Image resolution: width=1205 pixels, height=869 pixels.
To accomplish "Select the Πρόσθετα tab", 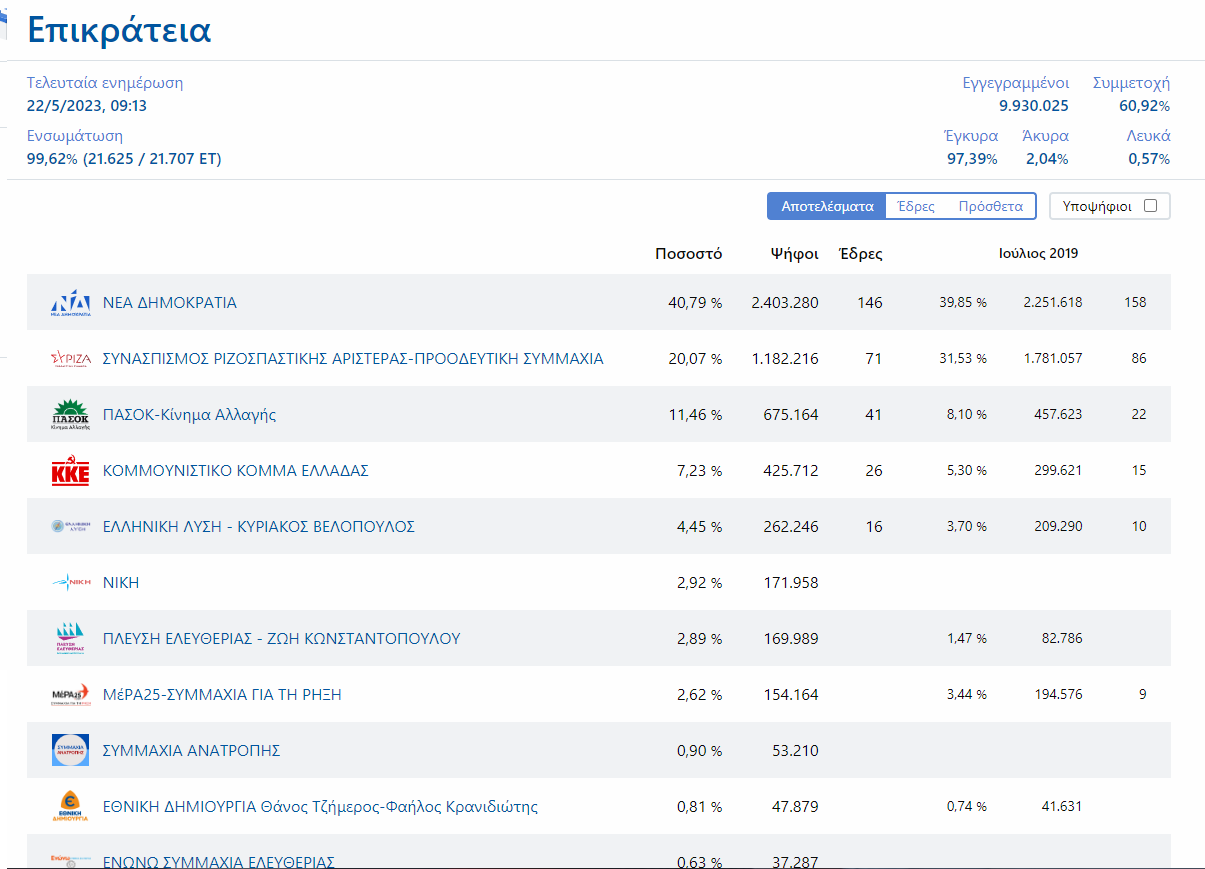I will pos(990,207).
